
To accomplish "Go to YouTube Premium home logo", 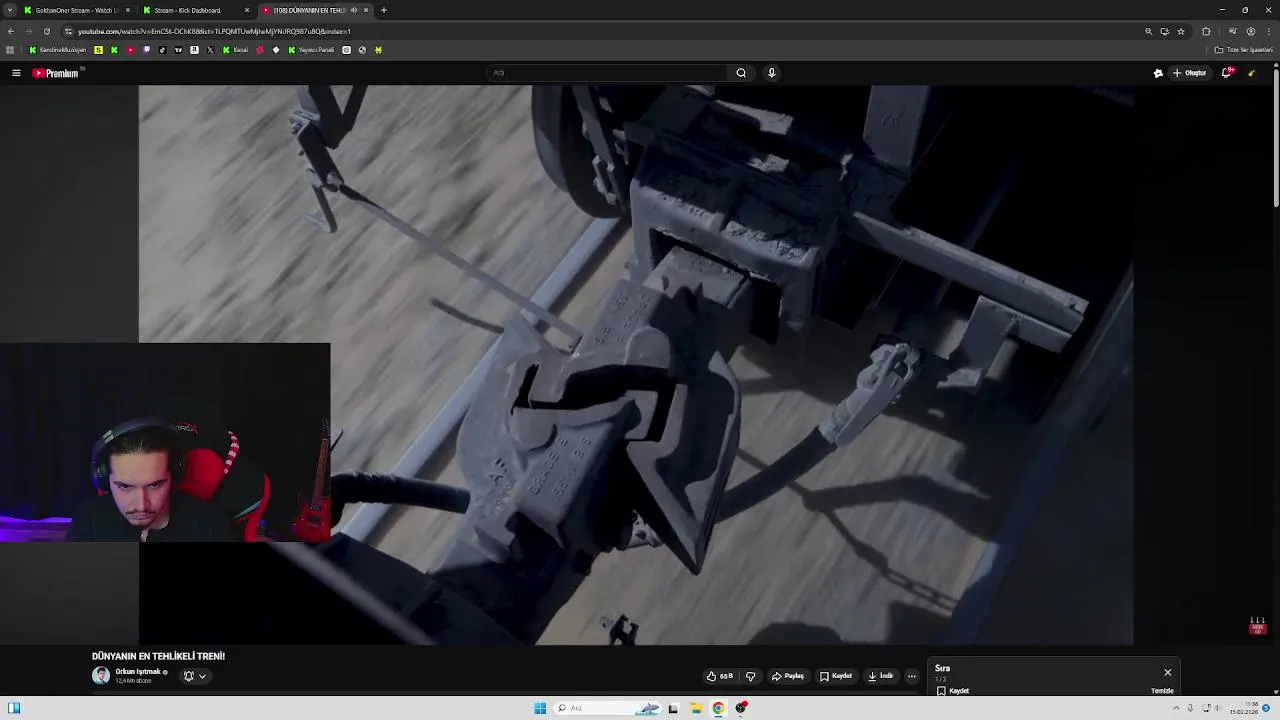I will 56,73.
